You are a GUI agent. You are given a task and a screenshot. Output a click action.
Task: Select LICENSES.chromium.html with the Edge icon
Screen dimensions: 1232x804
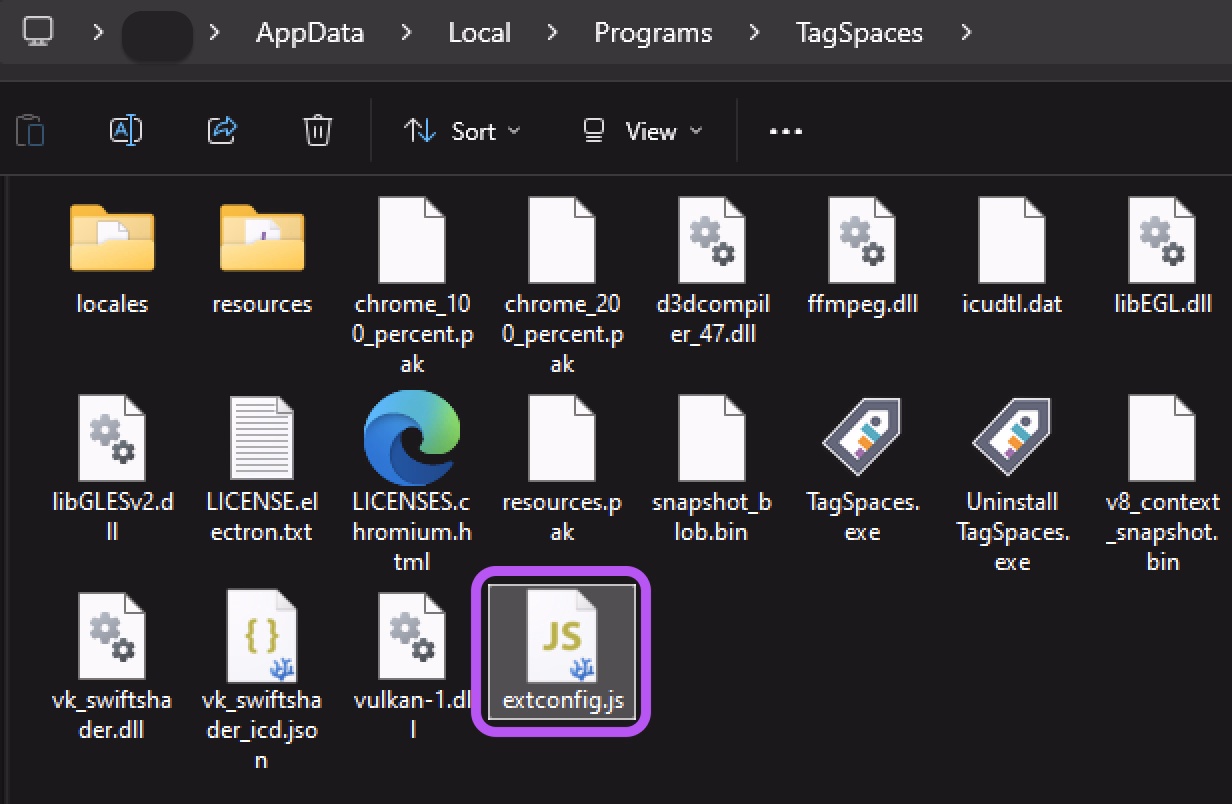coord(412,438)
